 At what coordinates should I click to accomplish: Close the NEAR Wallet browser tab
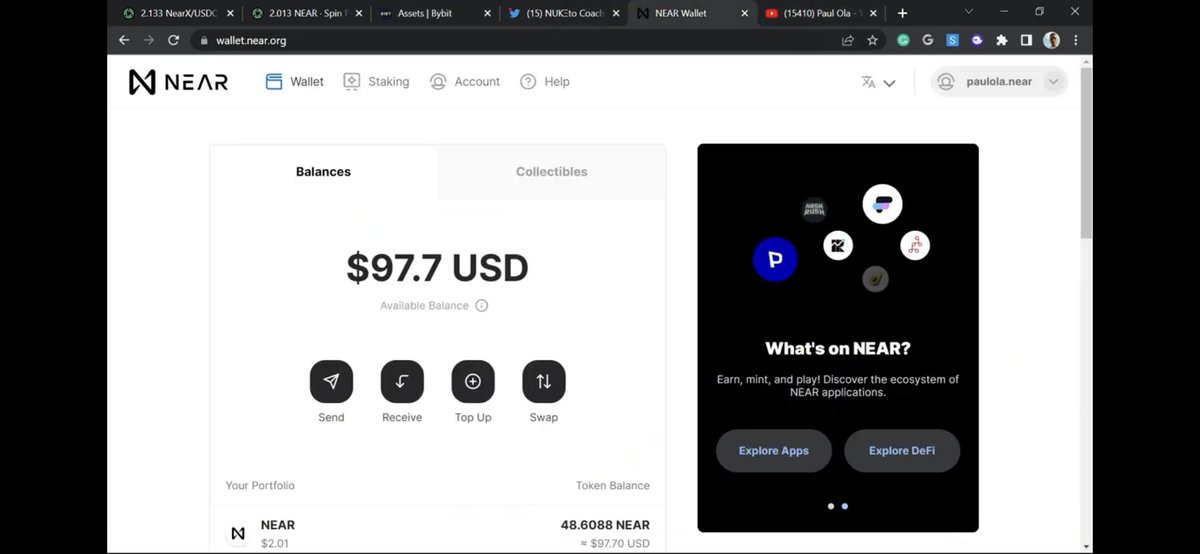pos(744,13)
